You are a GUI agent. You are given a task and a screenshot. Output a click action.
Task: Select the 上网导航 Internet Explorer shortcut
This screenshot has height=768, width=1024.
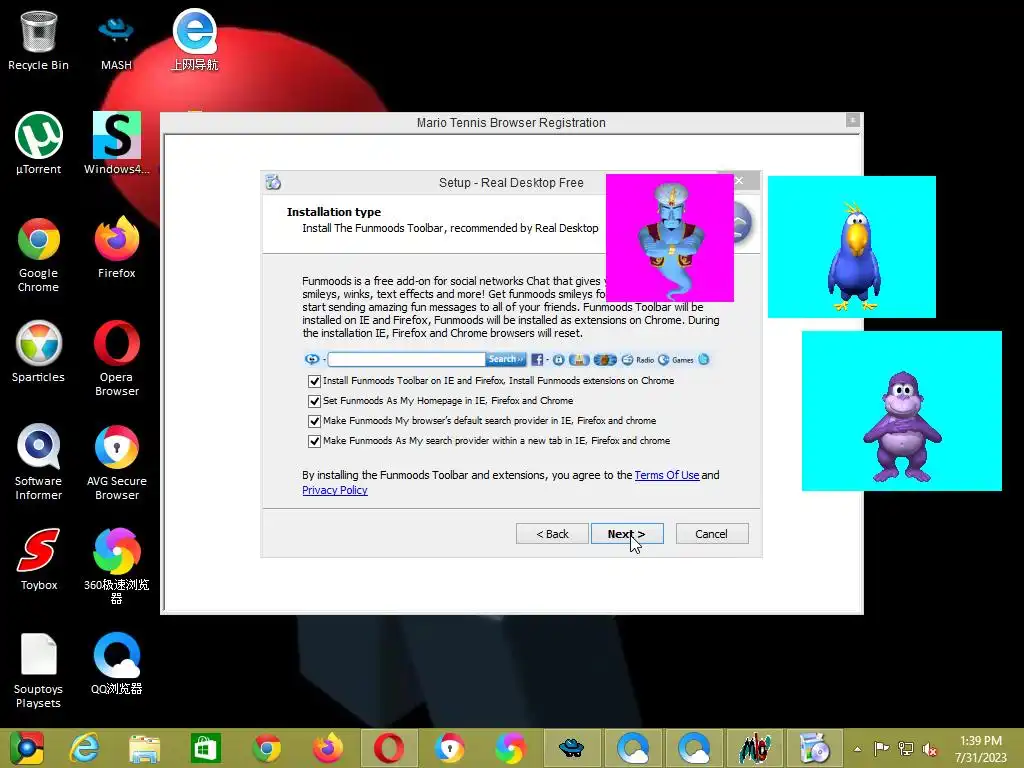click(x=195, y=40)
